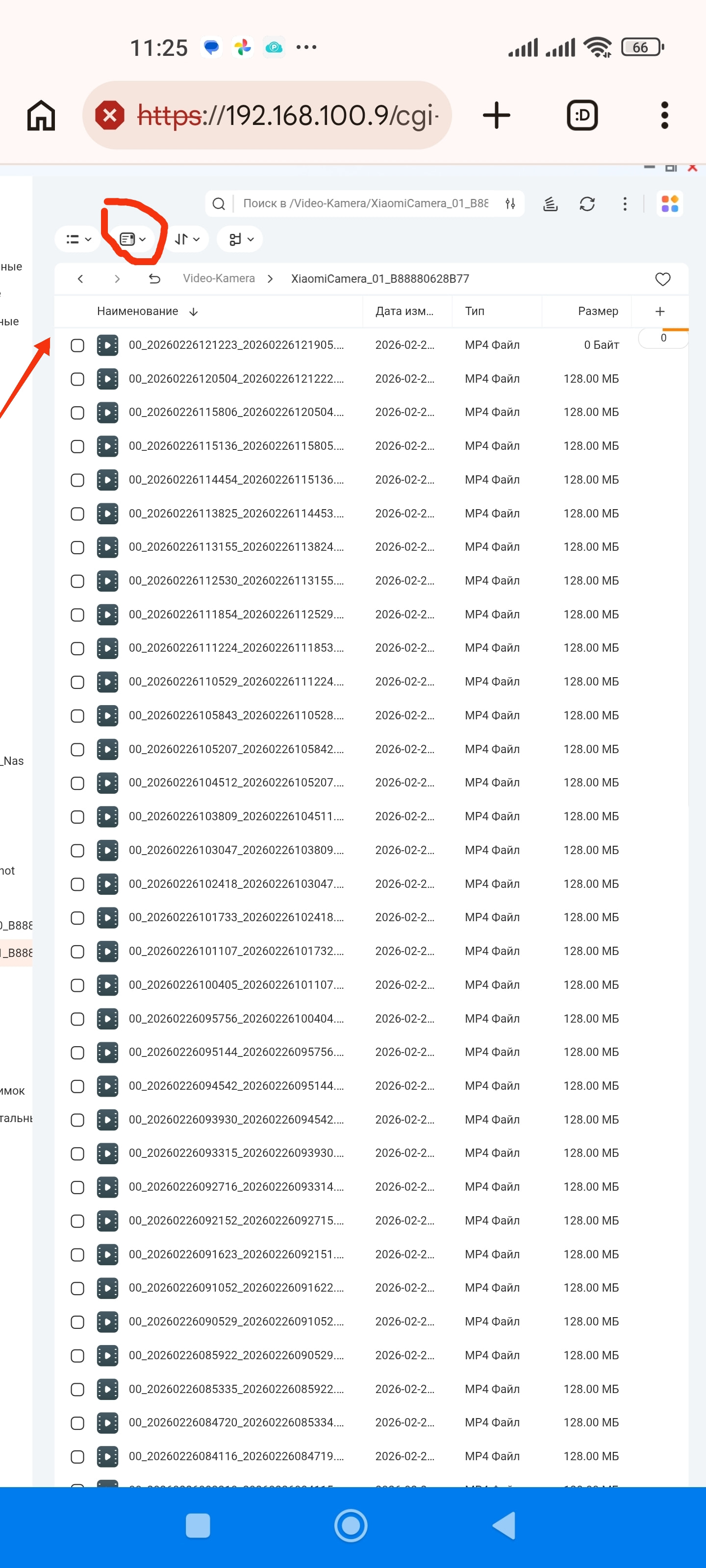Viewport: 706px width, 1568px height.
Task: Sort by the Размер column header
Action: click(x=597, y=311)
